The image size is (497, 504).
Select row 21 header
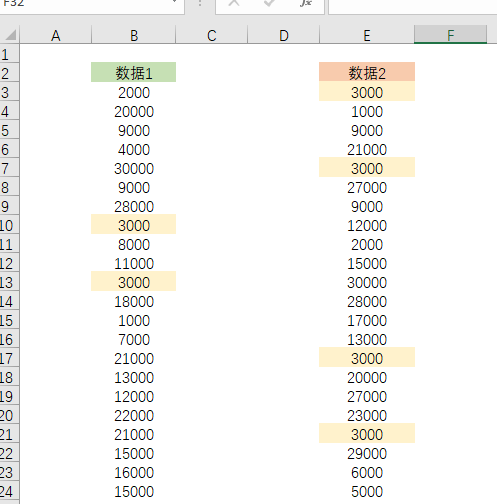pos(9,434)
